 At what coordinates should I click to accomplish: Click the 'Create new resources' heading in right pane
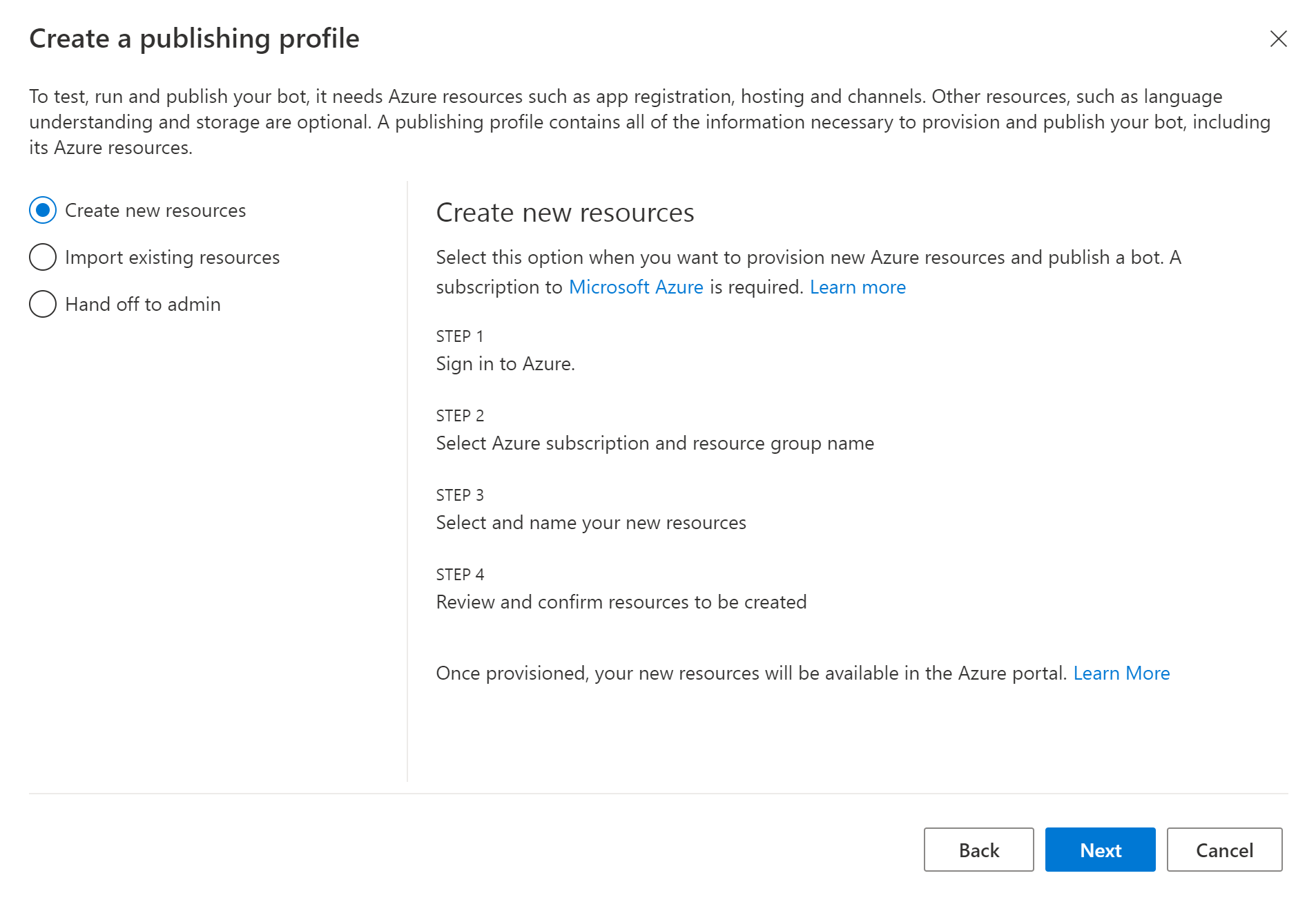pos(564,213)
